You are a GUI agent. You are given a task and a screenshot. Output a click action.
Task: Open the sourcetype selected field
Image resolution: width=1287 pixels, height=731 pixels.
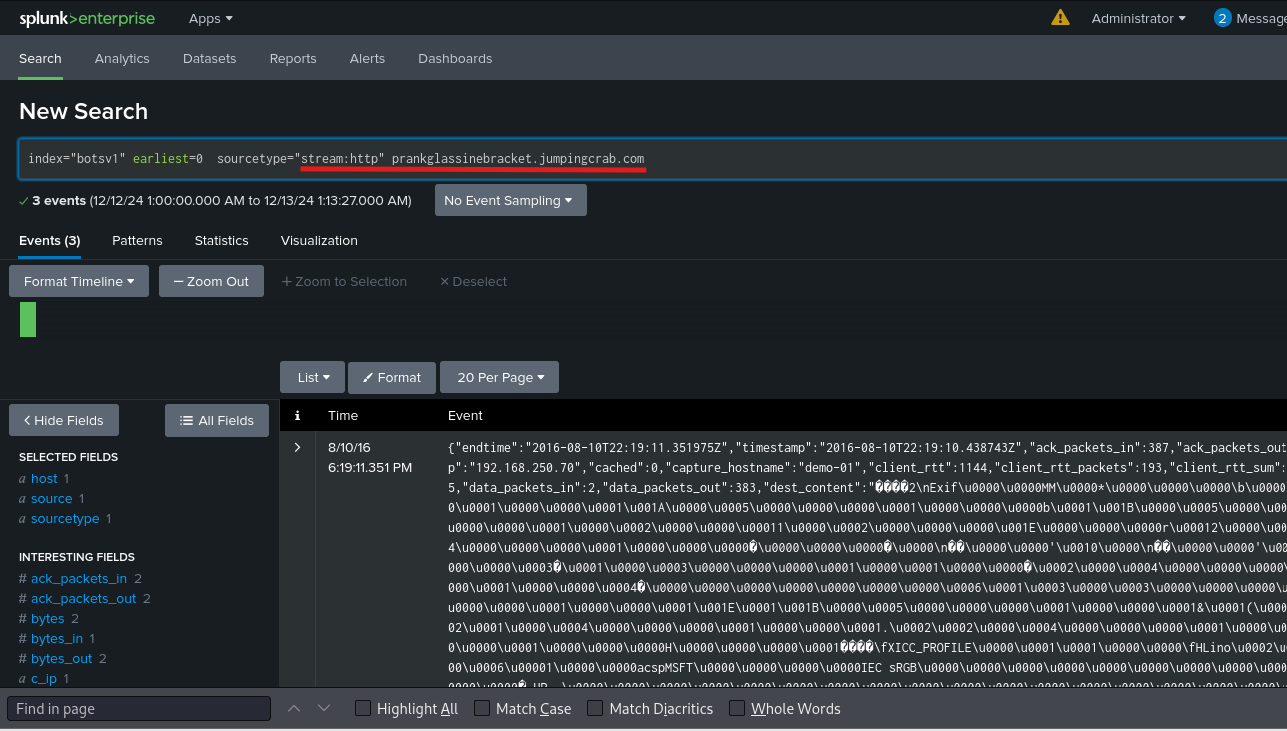point(65,518)
